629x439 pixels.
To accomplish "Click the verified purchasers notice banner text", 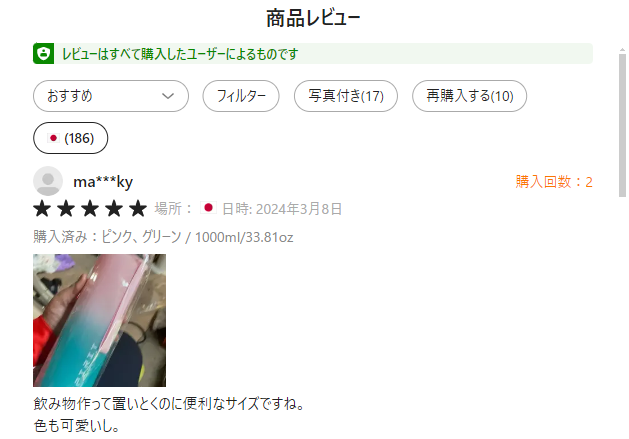I will [x=180, y=54].
